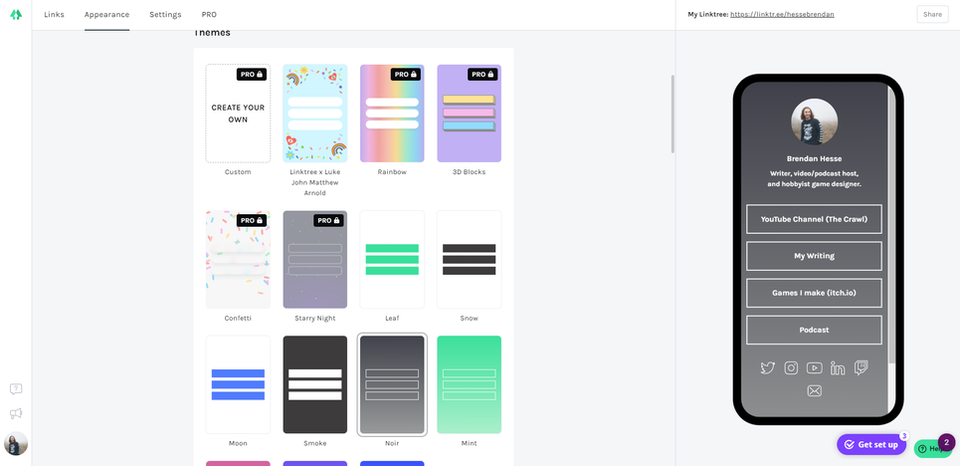Switch to the Links tab
This screenshot has height=466, width=960.
coord(54,15)
